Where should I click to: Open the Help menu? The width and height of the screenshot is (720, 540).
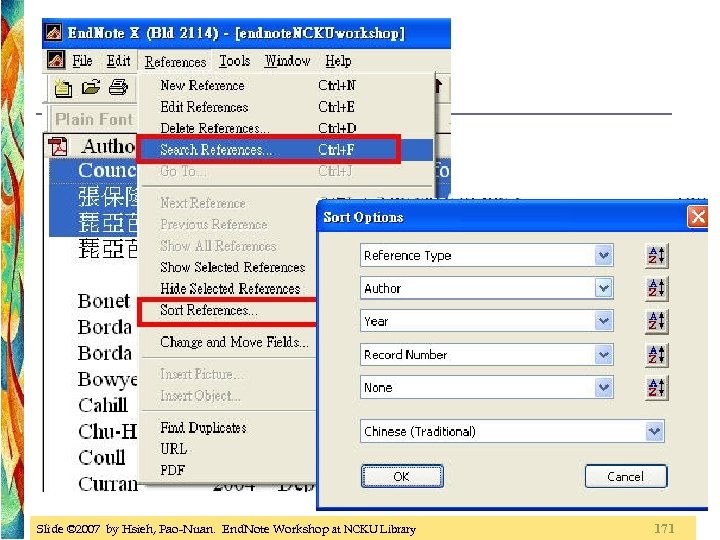(338, 61)
